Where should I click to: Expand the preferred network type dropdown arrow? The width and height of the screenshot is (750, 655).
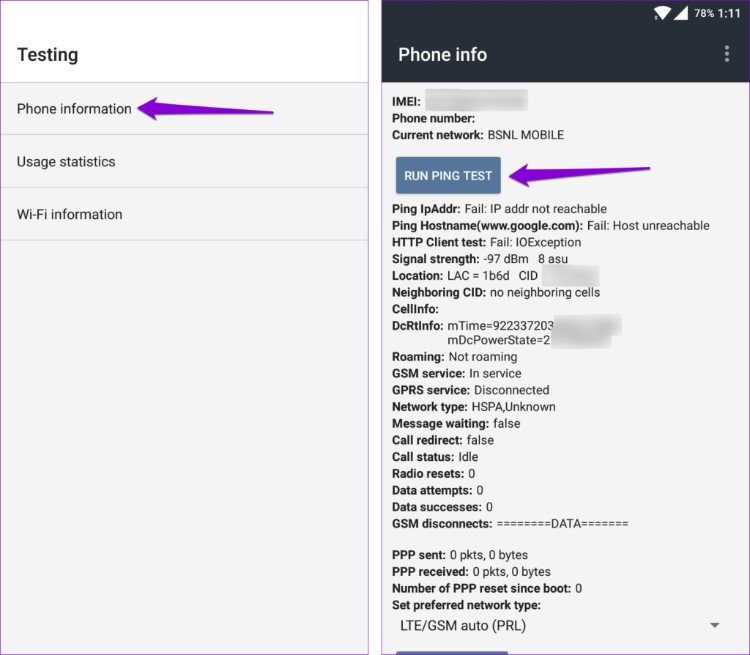(x=714, y=626)
